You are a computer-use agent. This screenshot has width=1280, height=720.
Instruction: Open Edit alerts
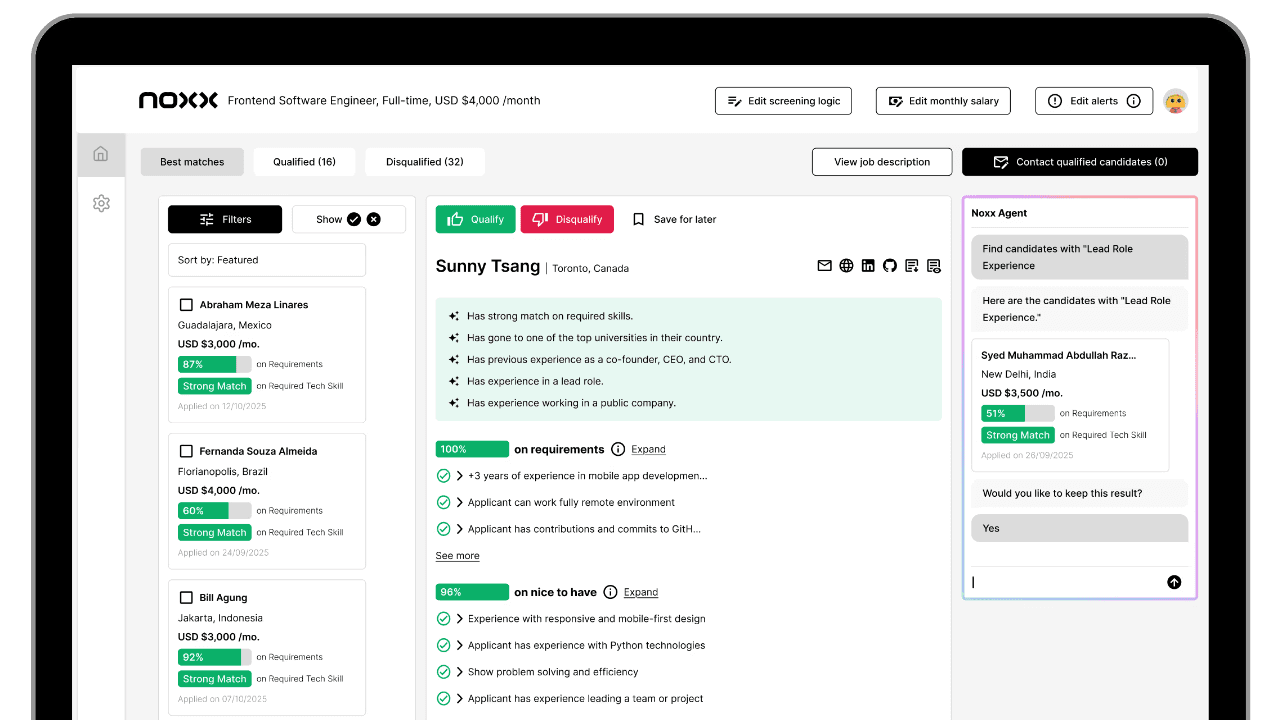pyautogui.click(x=1094, y=101)
